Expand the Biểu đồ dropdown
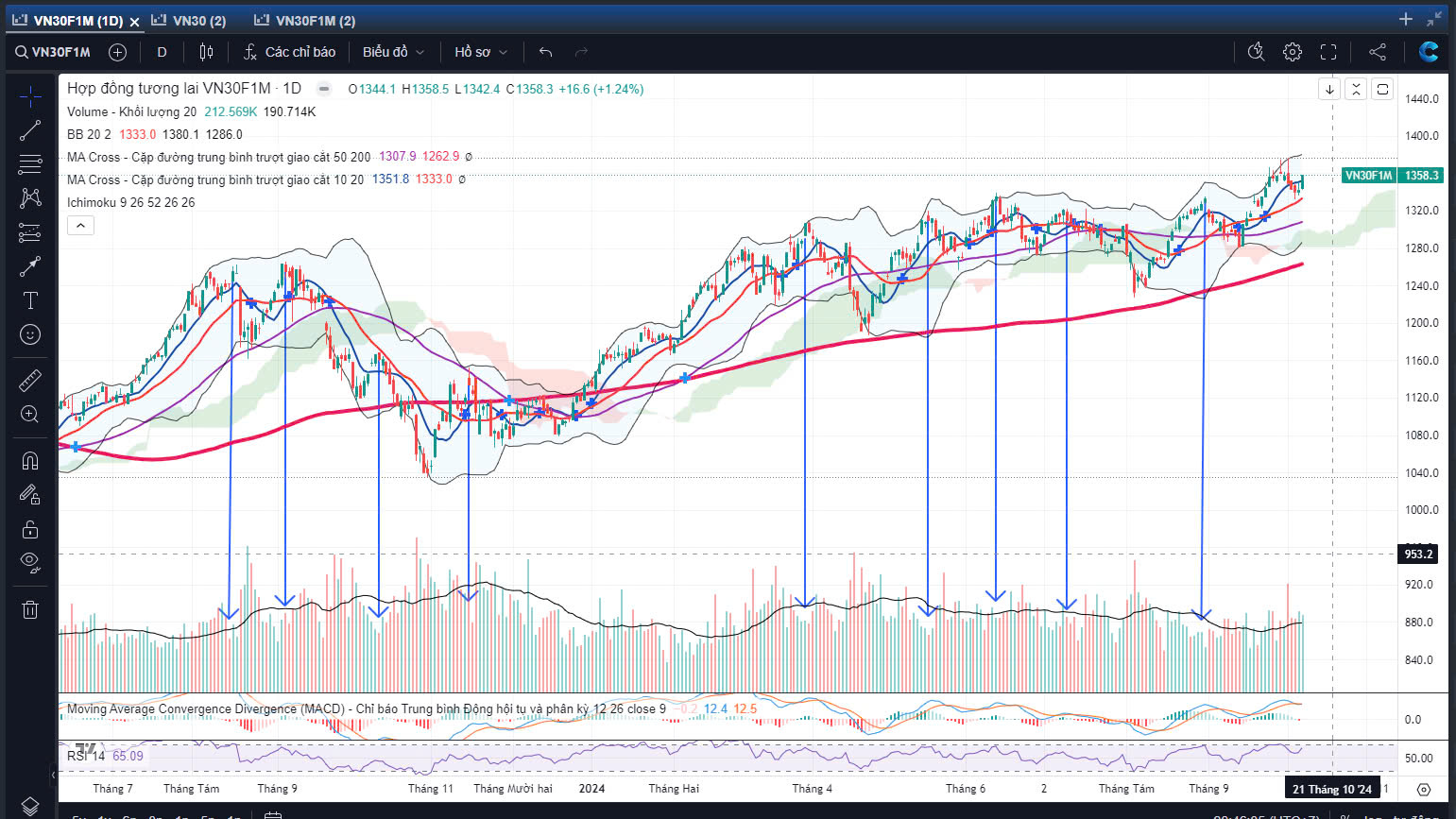Image resolution: width=1456 pixels, height=819 pixels. coord(393,52)
